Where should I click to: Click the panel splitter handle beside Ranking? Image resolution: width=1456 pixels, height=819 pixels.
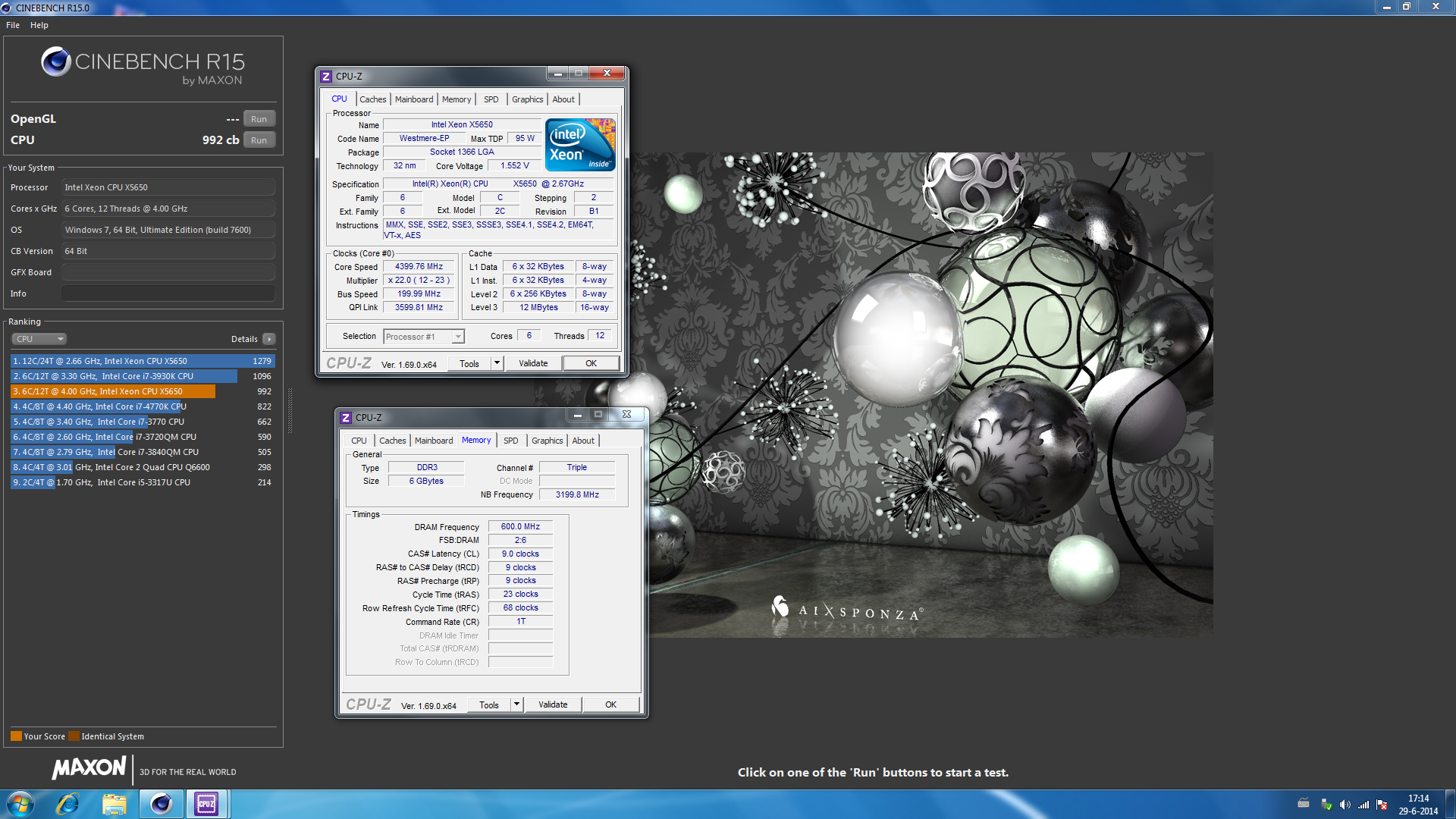[290, 409]
